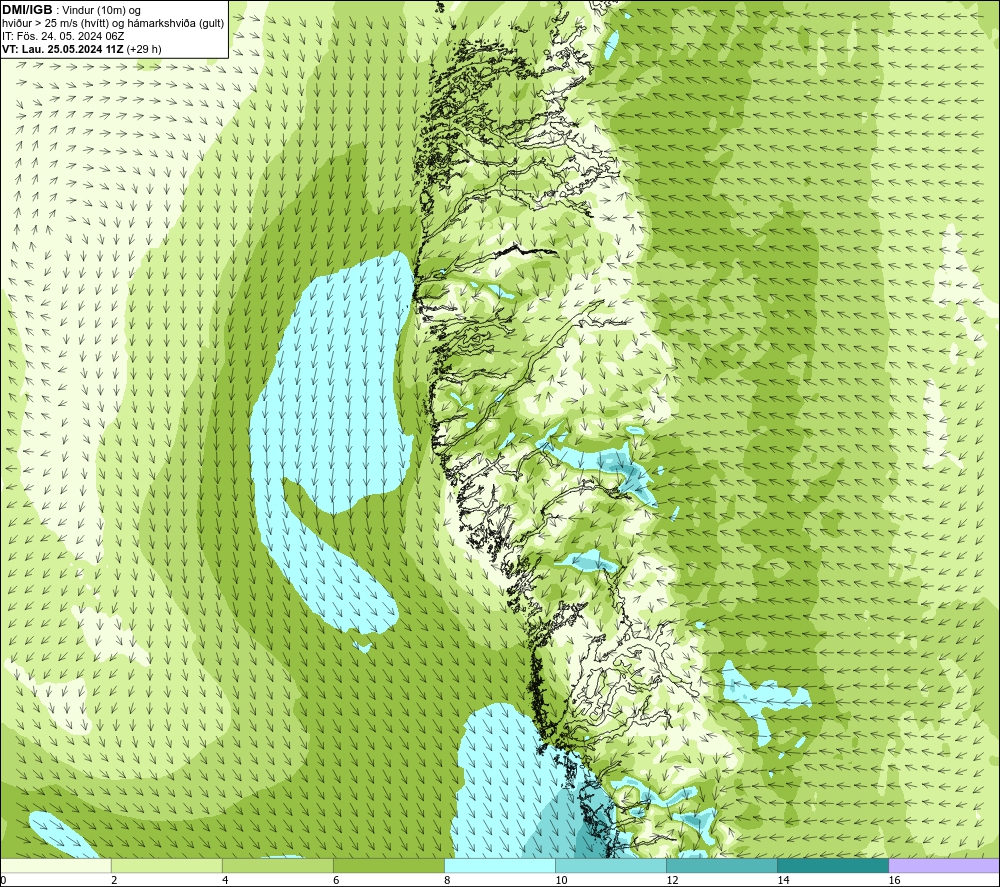Click the 10–12 m/s turquoise legend swatch

(610, 865)
